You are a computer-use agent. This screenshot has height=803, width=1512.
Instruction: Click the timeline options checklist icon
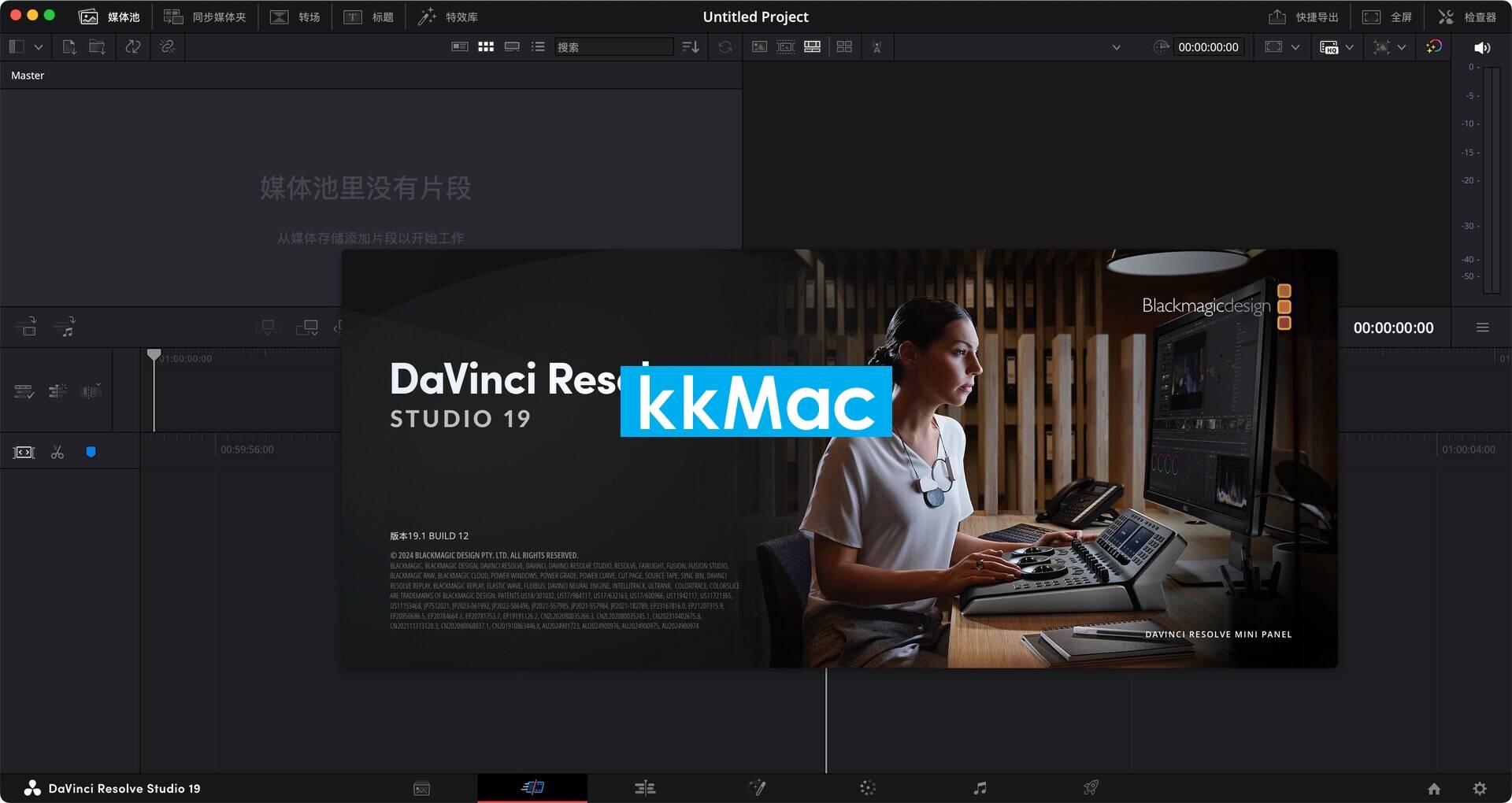(24, 391)
